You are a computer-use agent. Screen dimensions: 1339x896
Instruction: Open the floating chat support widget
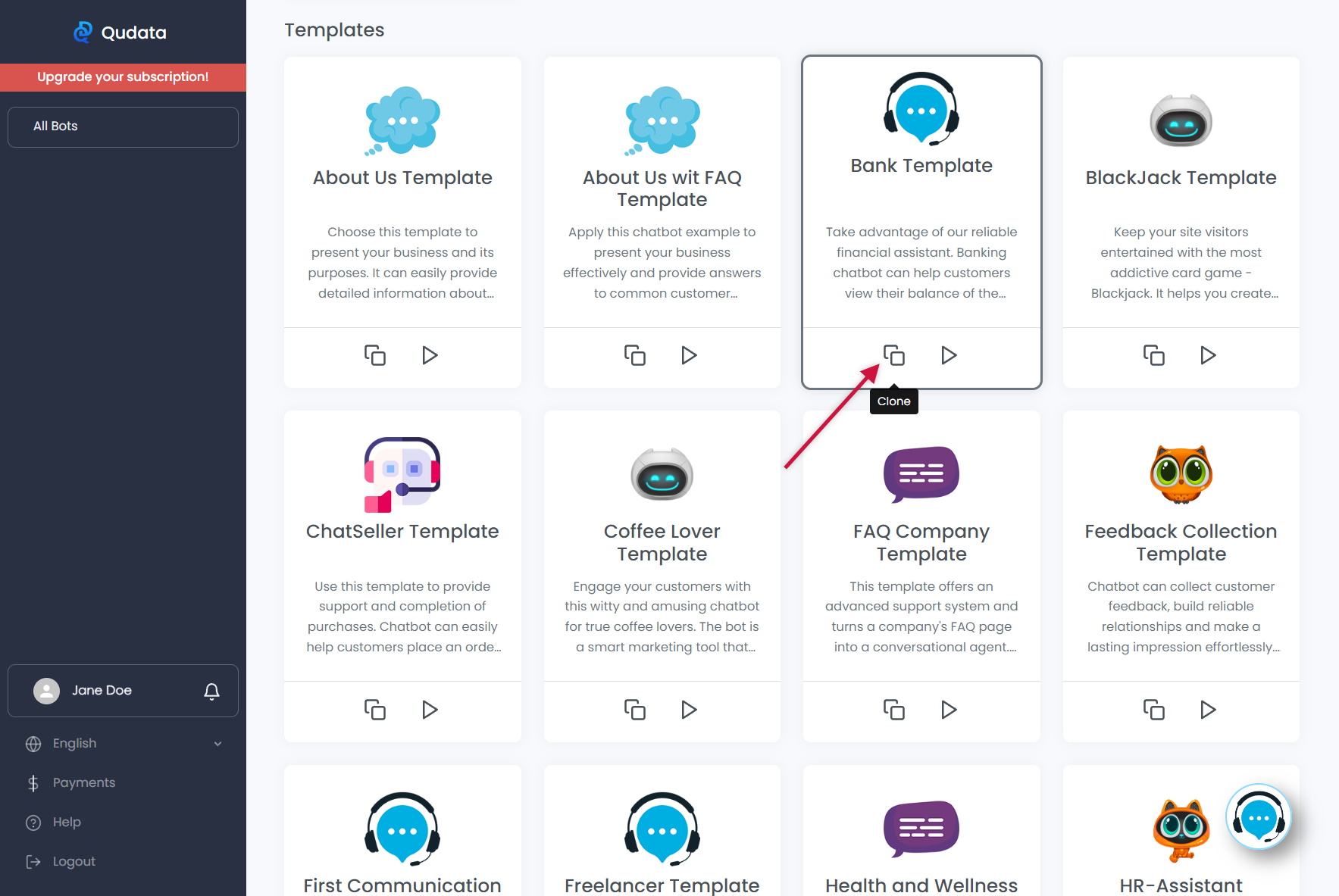1259,818
